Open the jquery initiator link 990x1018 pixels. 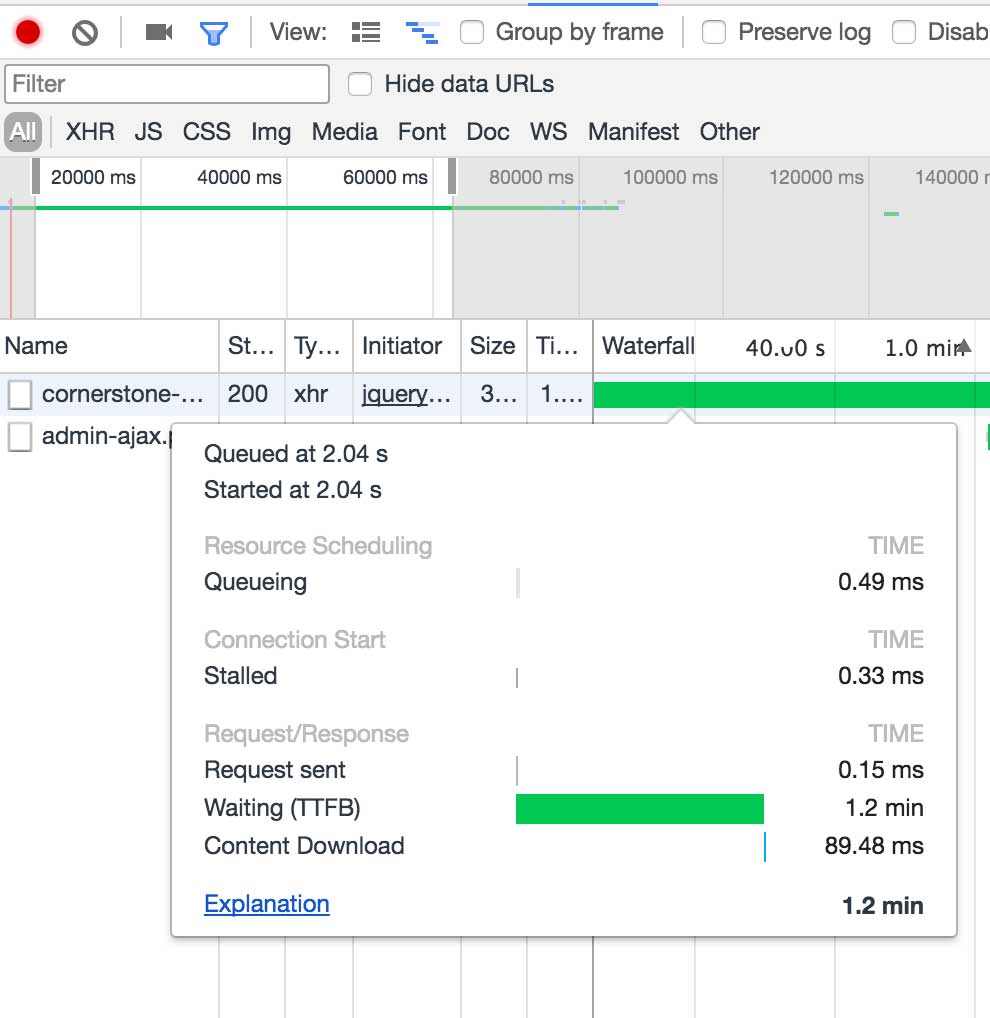(406, 395)
